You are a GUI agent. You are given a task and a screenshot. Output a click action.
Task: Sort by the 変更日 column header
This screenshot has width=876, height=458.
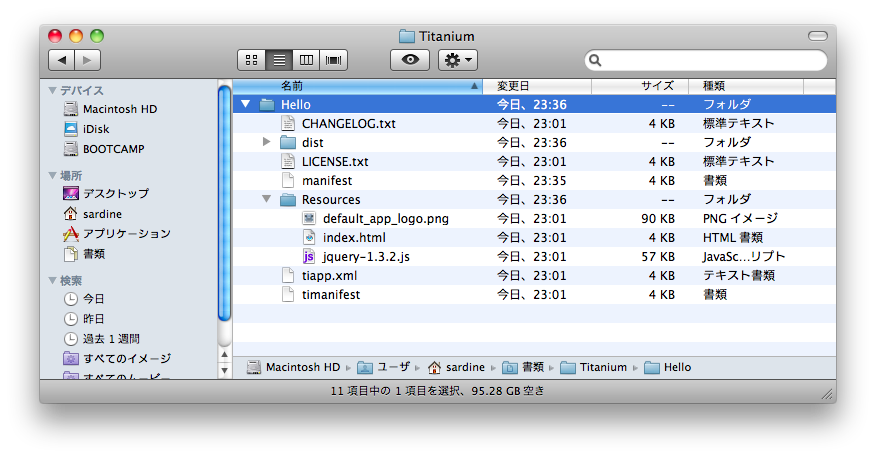[537, 86]
